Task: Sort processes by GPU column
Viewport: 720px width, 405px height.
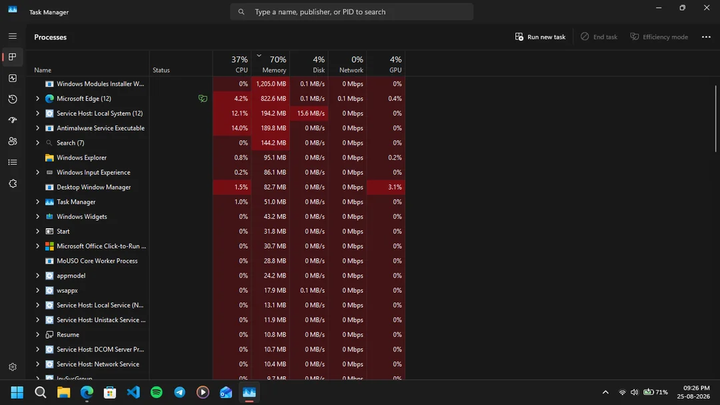Action: click(x=386, y=64)
